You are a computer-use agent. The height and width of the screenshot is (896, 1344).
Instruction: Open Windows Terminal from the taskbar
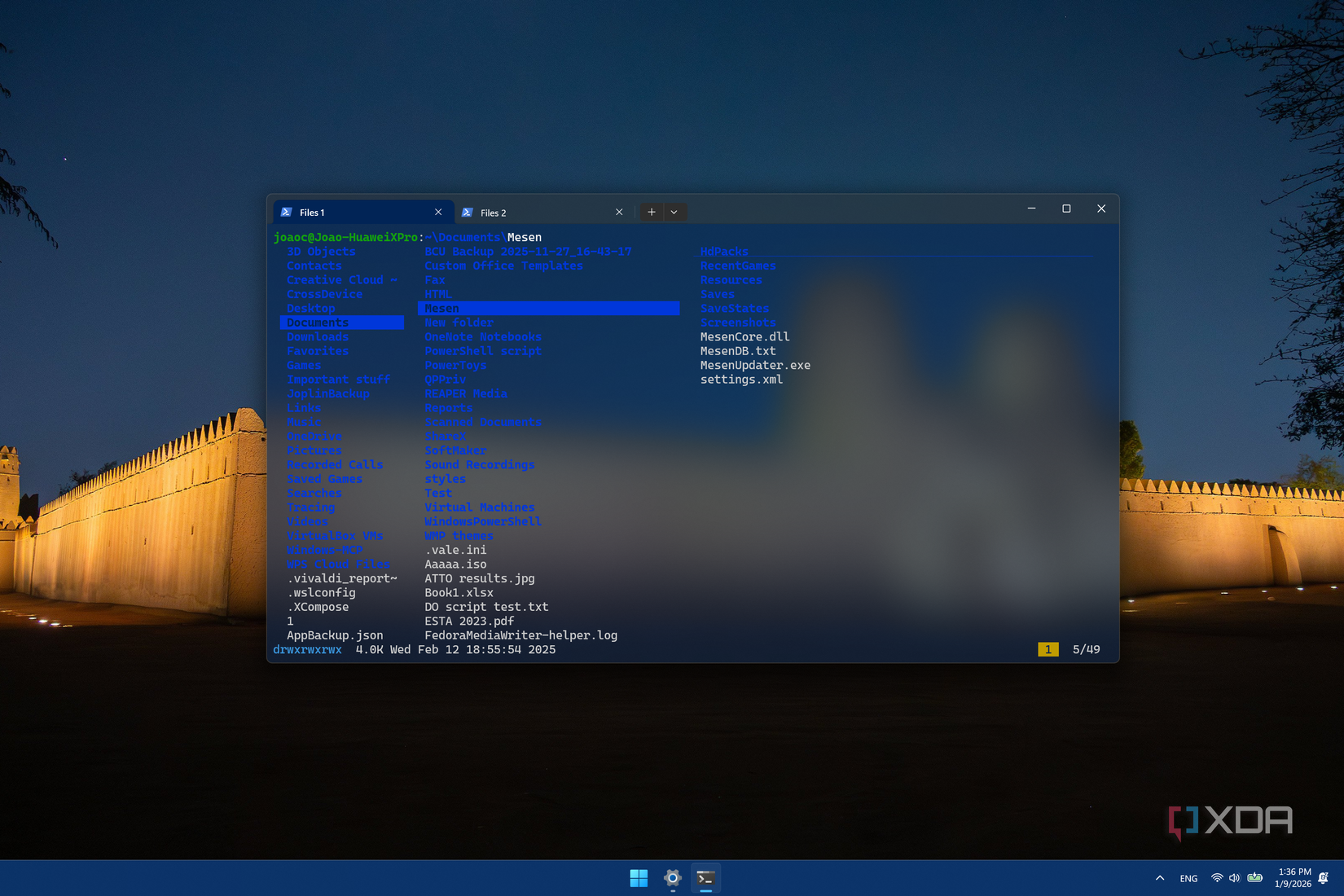(x=705, y=878)
